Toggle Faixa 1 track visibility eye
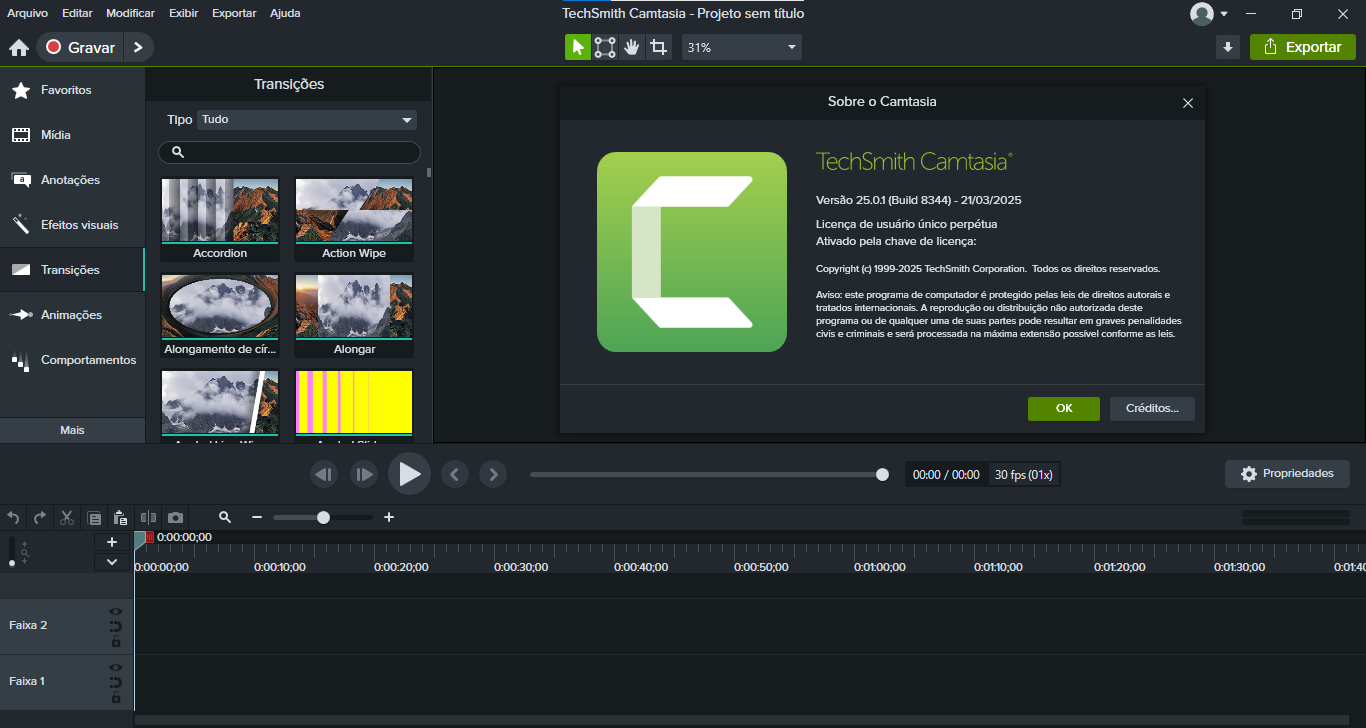This screenshot has width=1366, height=728. [x=116, y=667]
